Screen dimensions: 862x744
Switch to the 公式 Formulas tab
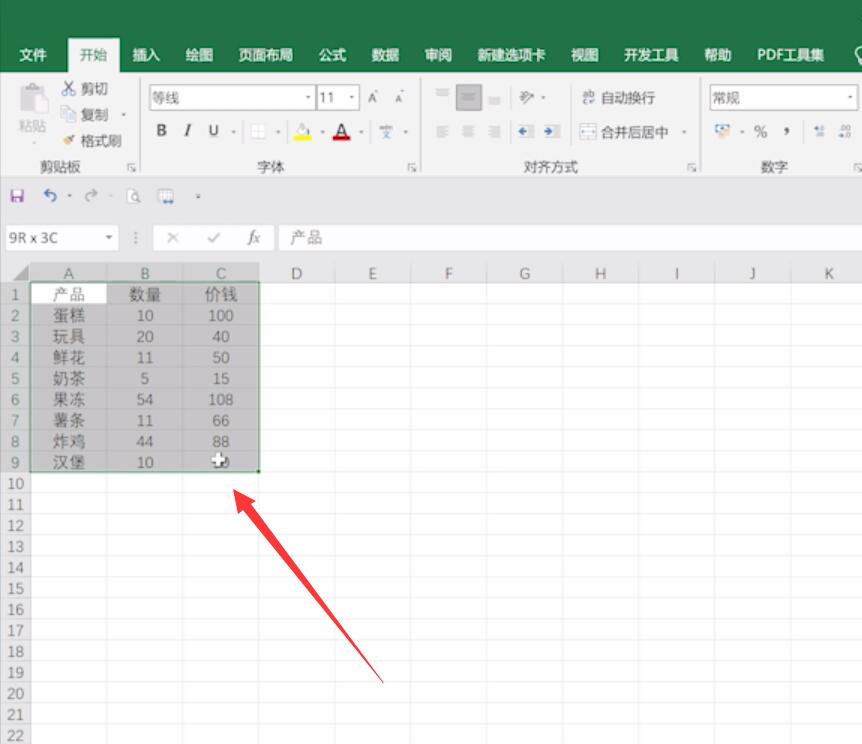click(x=333, y=55)
